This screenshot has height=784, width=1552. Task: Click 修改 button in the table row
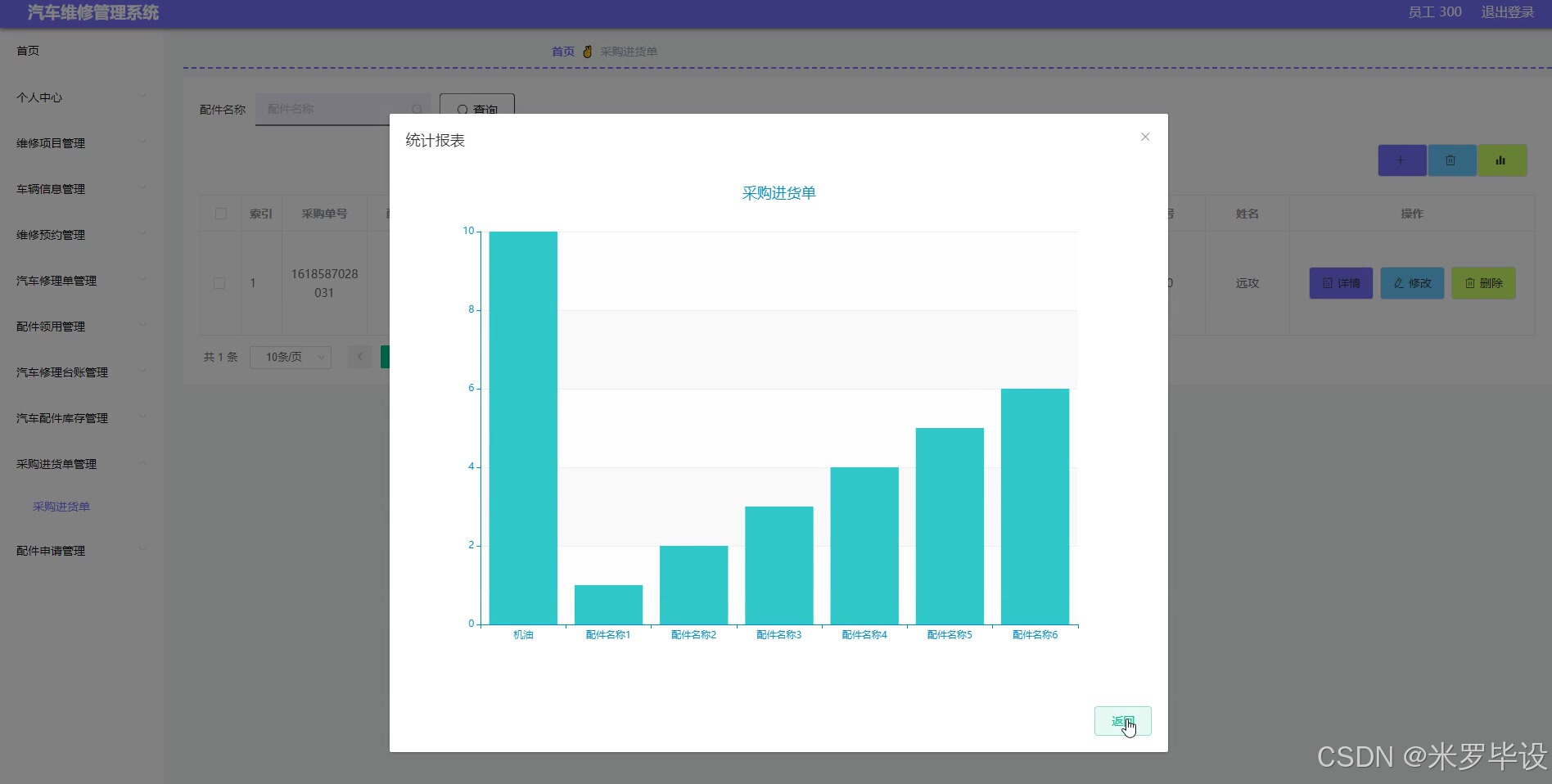(x=1412, y=283)
